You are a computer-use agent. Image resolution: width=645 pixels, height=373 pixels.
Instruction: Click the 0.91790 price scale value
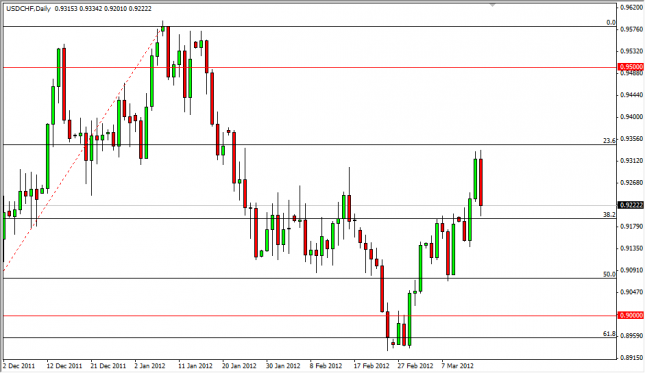pos(631,227)
